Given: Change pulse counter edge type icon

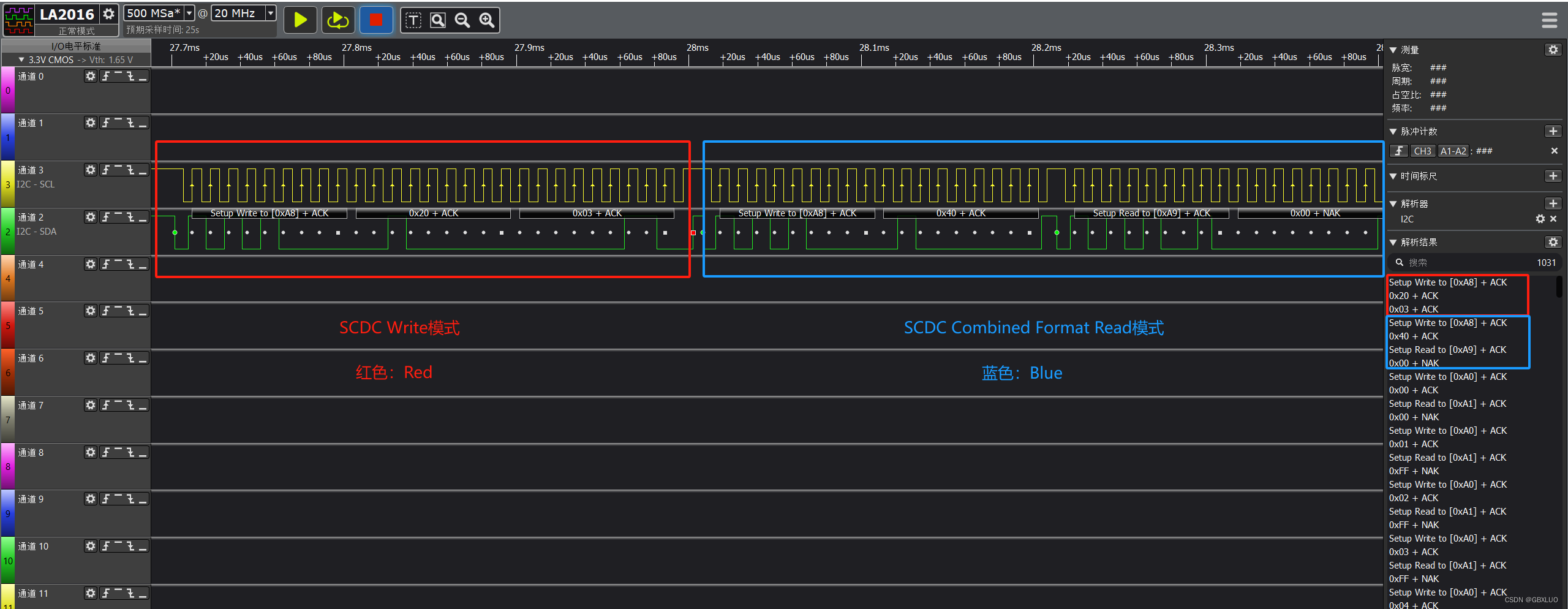Looking at the screenshot, I should coord(1399,151).
